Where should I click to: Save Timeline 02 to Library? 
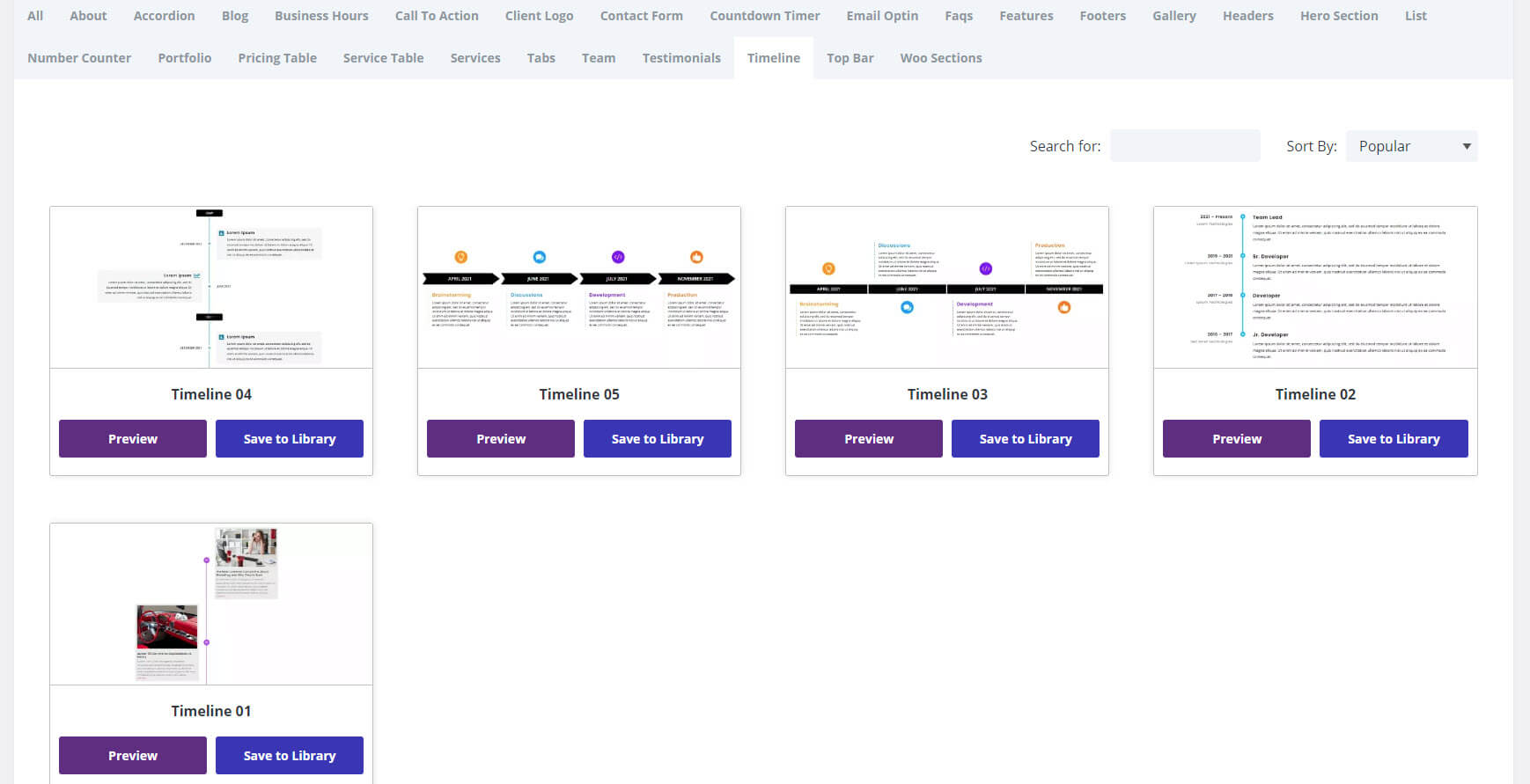[1394, 438]
